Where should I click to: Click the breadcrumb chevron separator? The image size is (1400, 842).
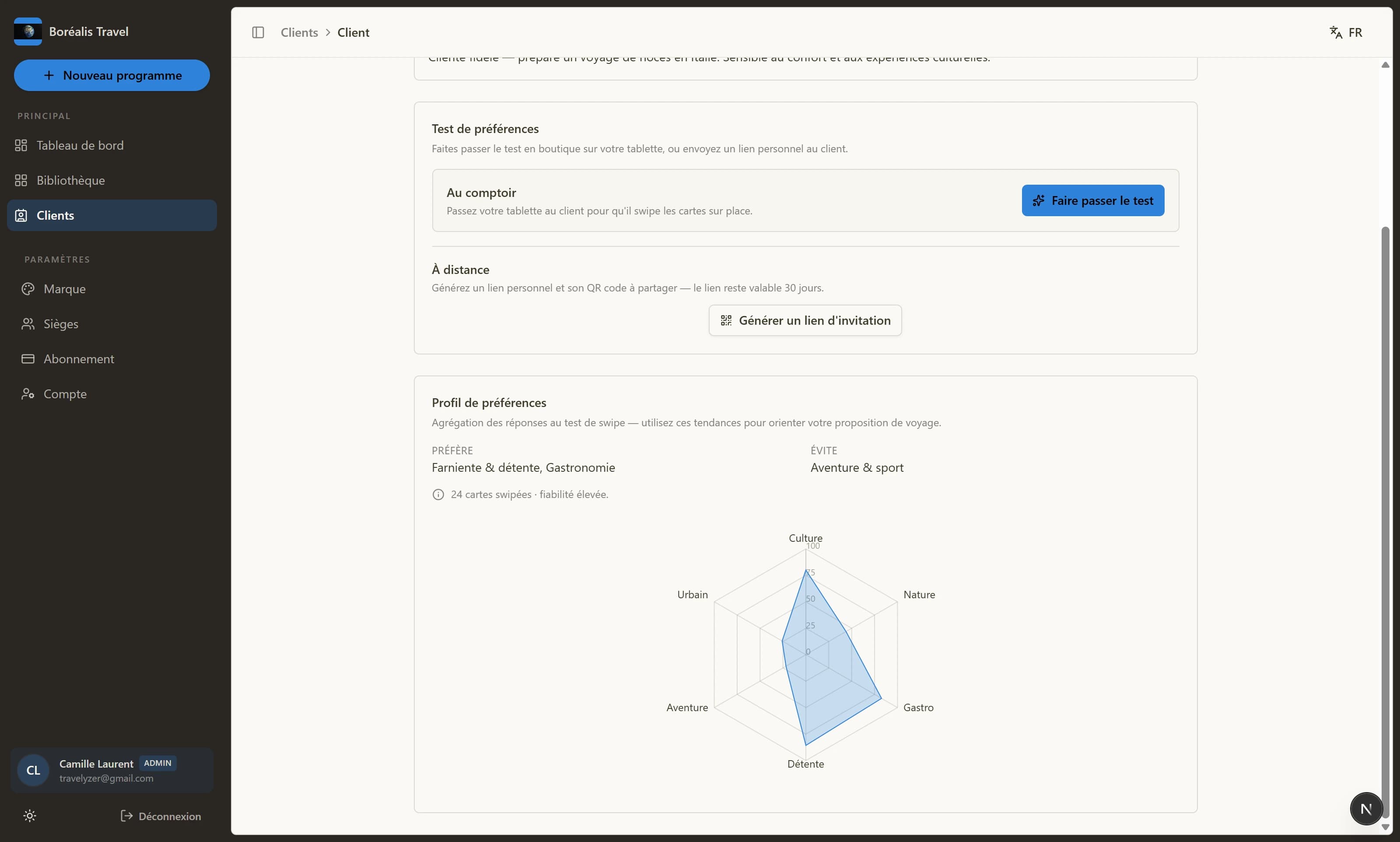pos(328,32)
